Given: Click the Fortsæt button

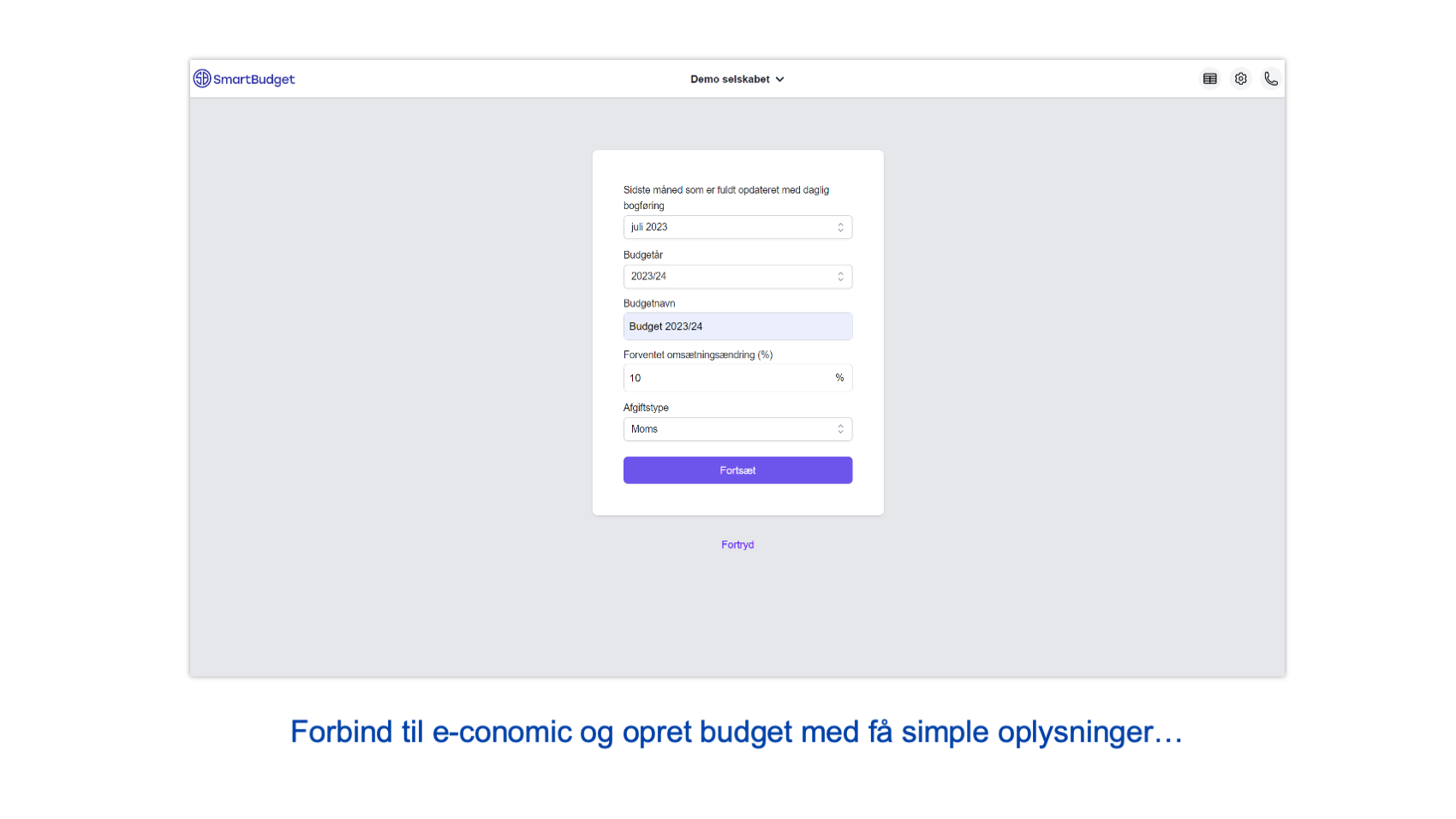Looking at the screenshot, I should pos(737,469).
